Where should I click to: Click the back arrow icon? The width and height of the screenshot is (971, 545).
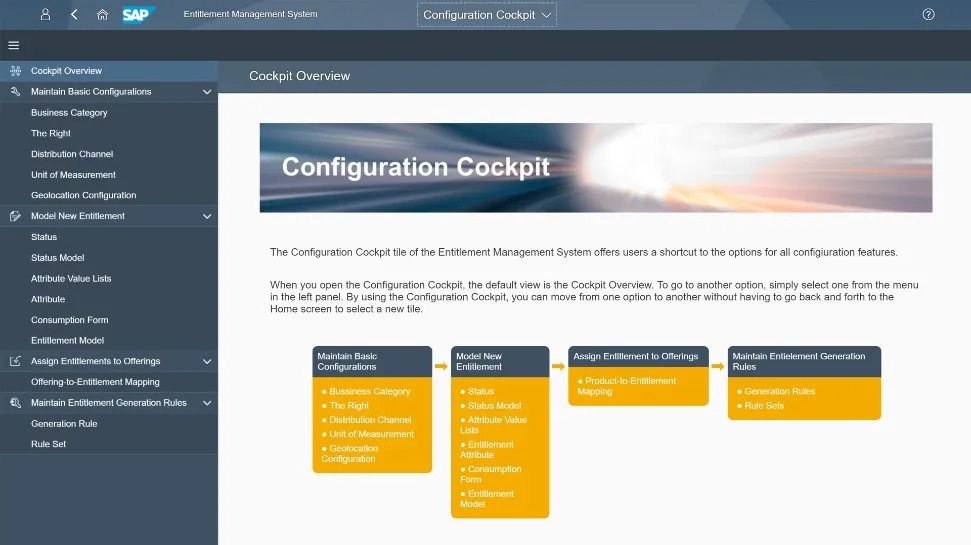(x=74, y=15)
